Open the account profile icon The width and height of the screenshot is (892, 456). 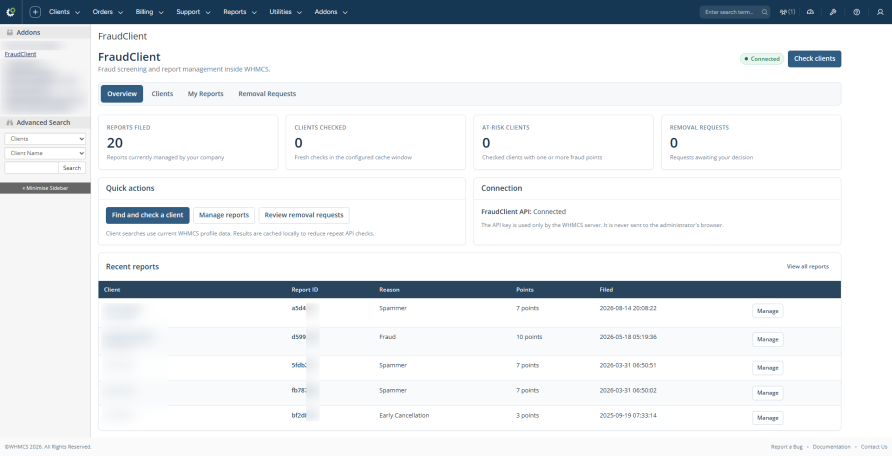click(880, 12)
